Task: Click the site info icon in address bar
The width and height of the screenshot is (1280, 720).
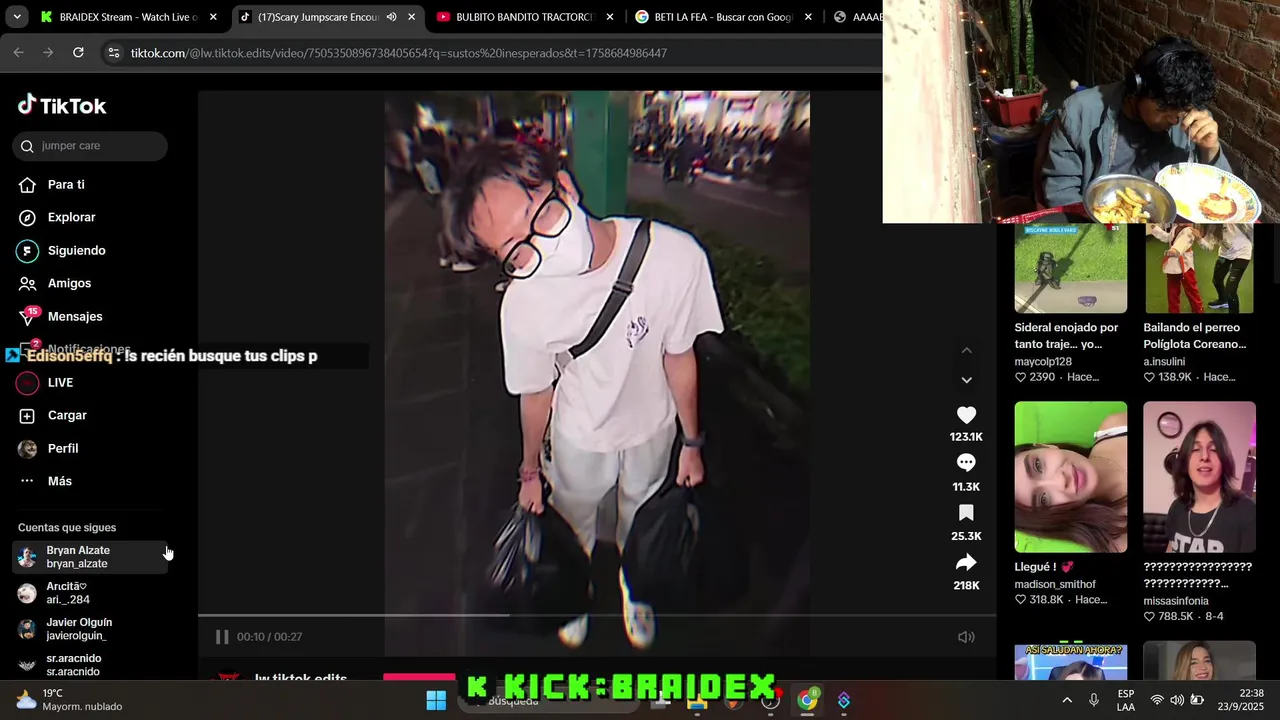Action: (114, 53)
